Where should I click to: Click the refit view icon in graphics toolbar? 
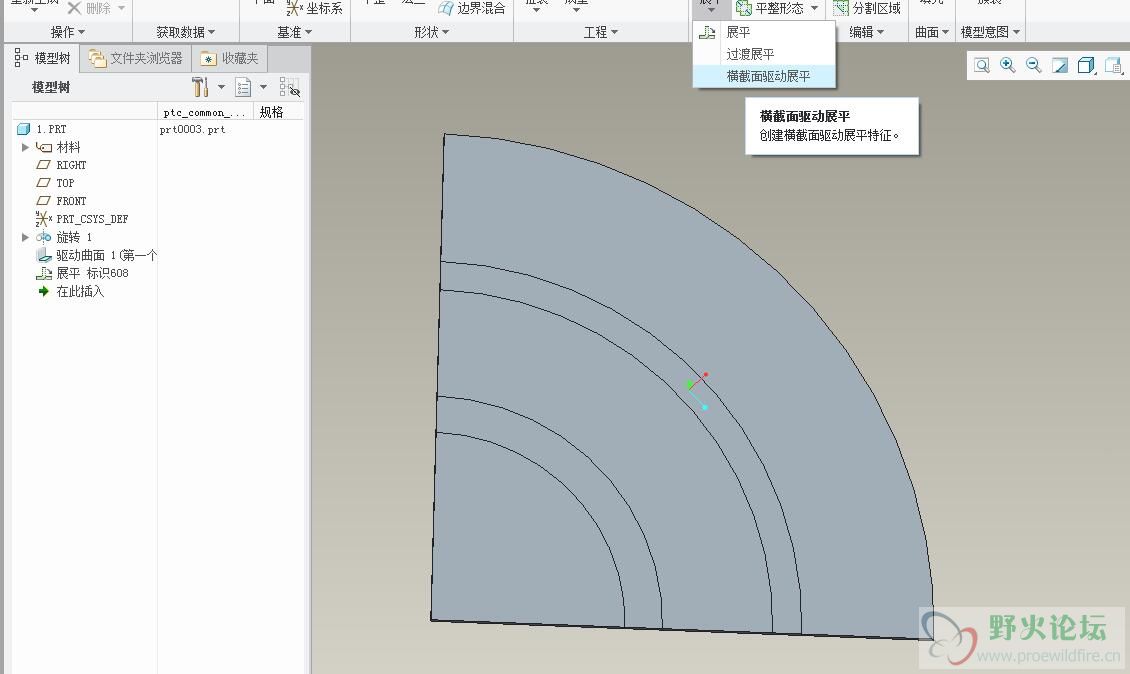982,66
